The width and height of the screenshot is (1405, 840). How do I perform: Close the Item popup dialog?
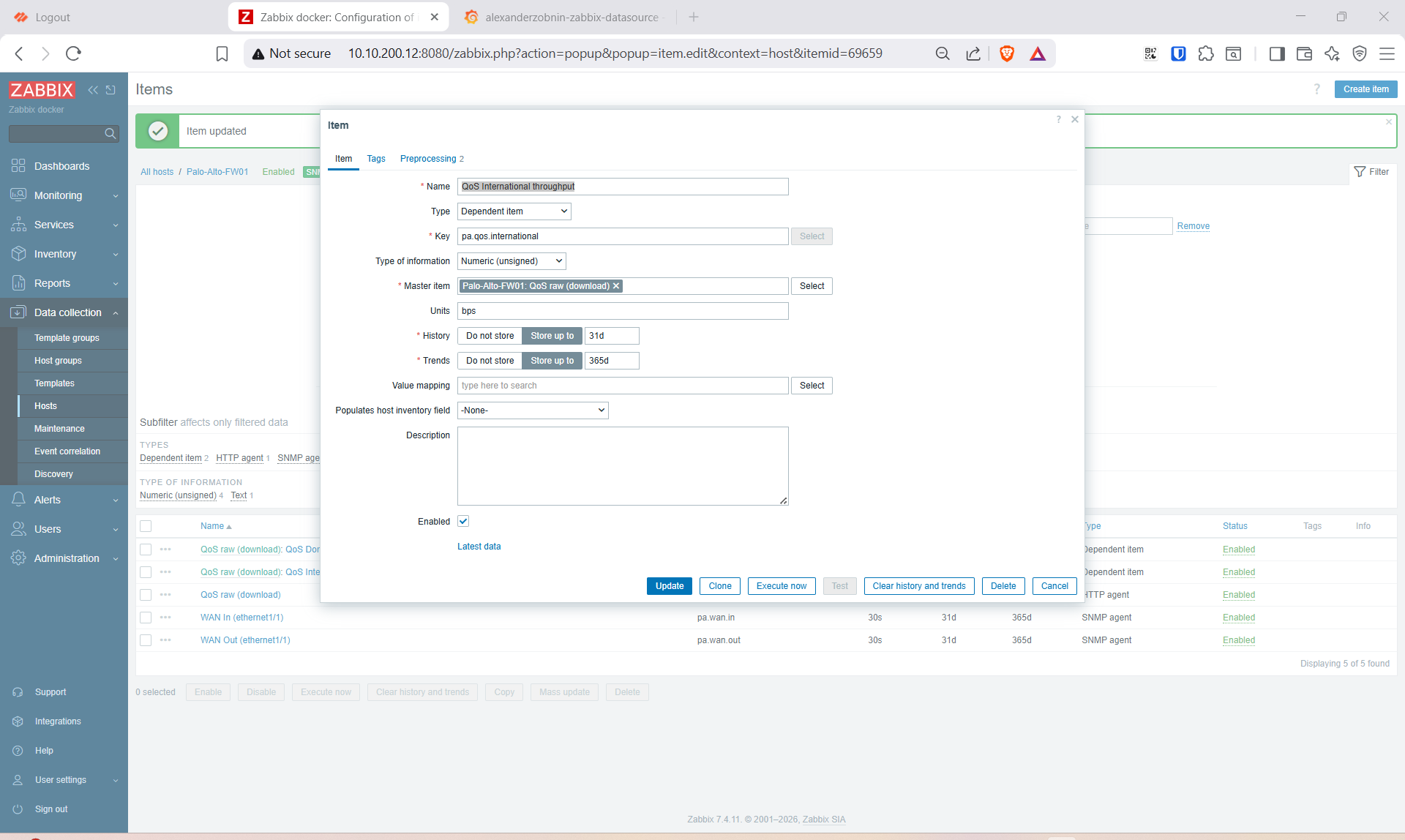tap(1075, 119)
